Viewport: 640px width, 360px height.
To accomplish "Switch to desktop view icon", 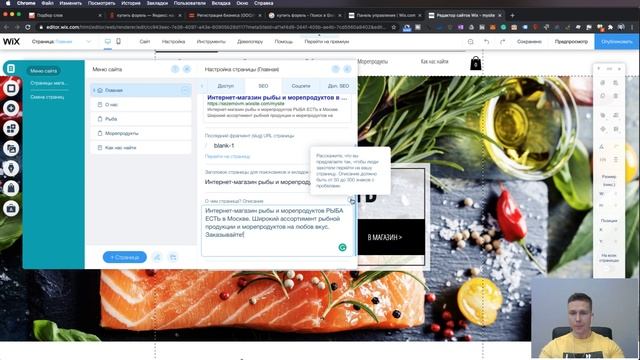I will coord(108,42).
